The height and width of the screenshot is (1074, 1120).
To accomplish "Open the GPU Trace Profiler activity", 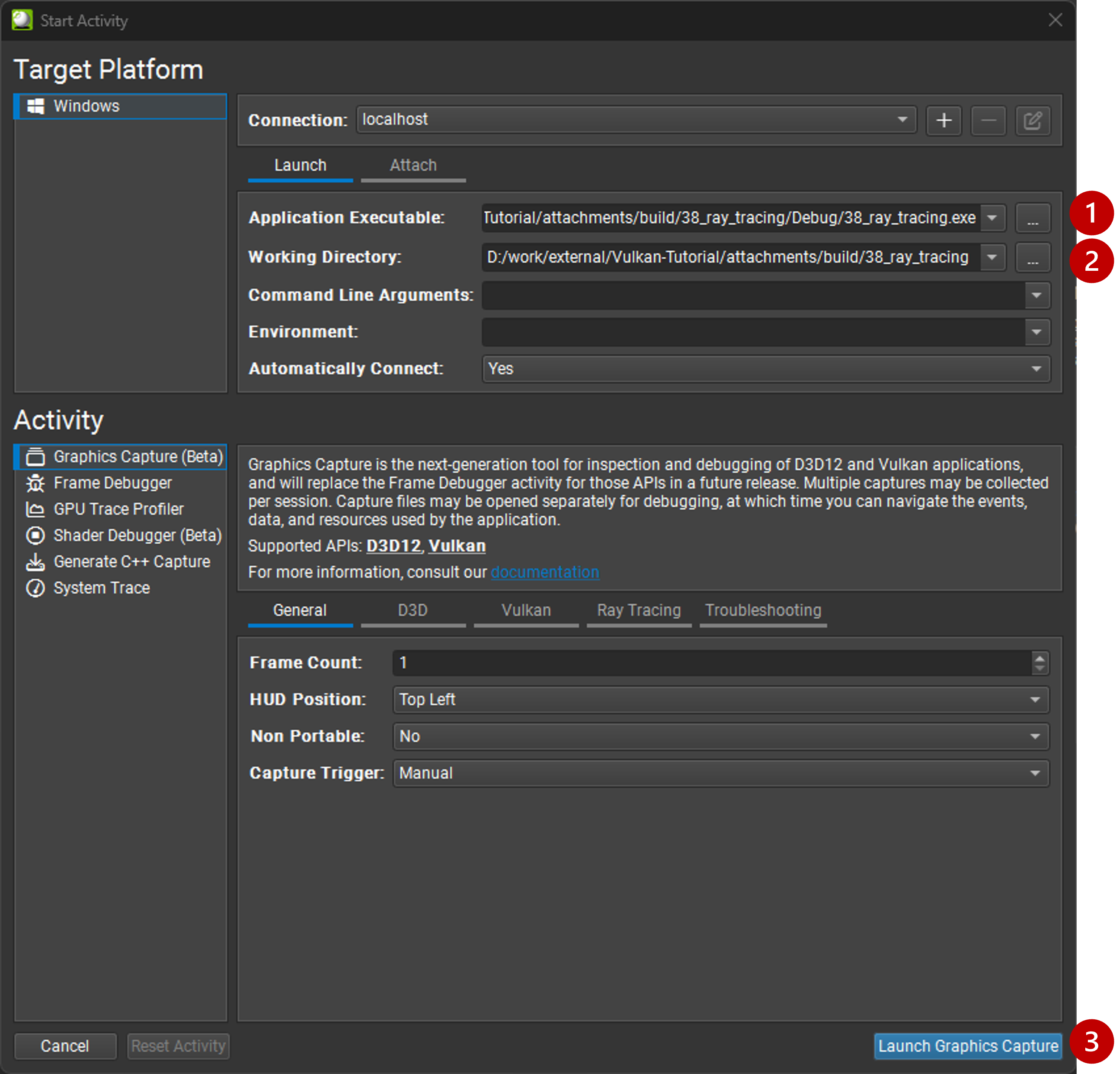I will (118, 509).
